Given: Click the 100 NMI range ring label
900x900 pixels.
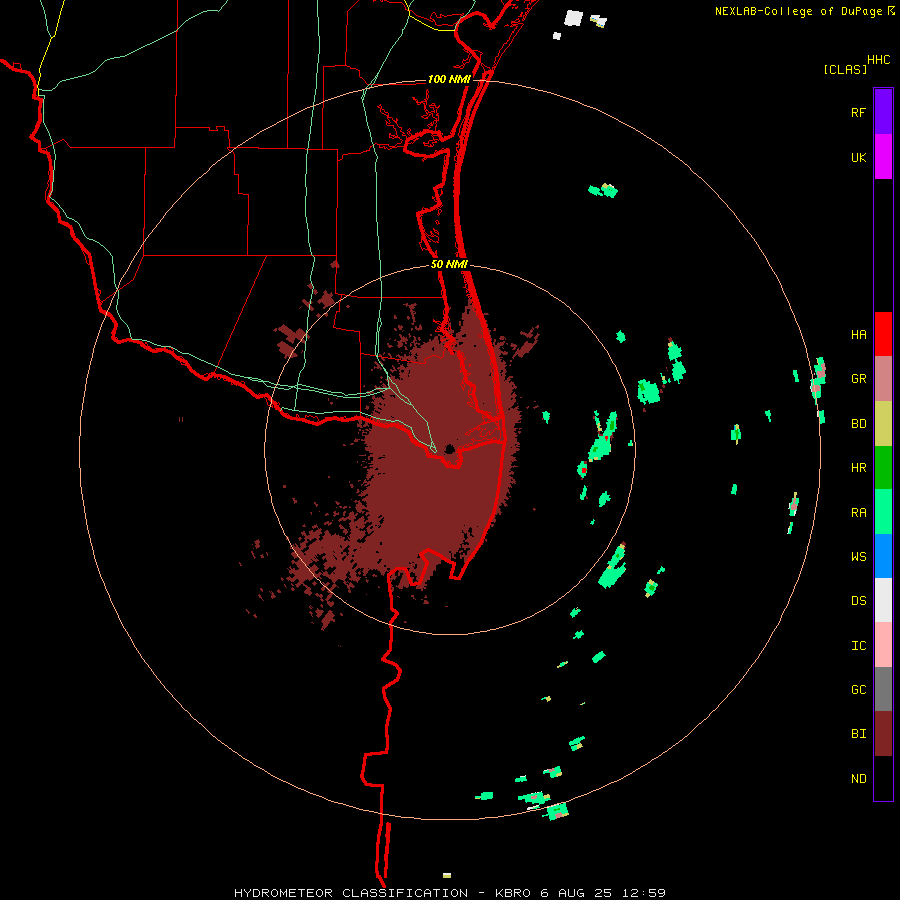Looking at the screenshot, I should tap(449, 79).
